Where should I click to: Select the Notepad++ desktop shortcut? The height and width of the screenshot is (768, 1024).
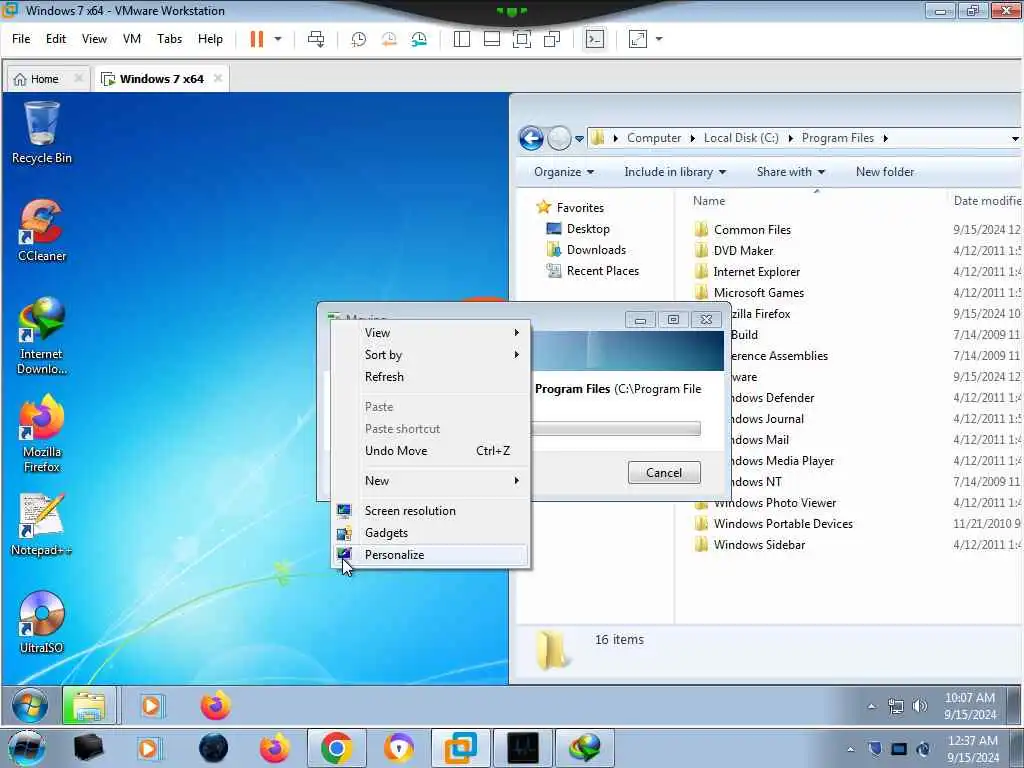tap(42, 524)
